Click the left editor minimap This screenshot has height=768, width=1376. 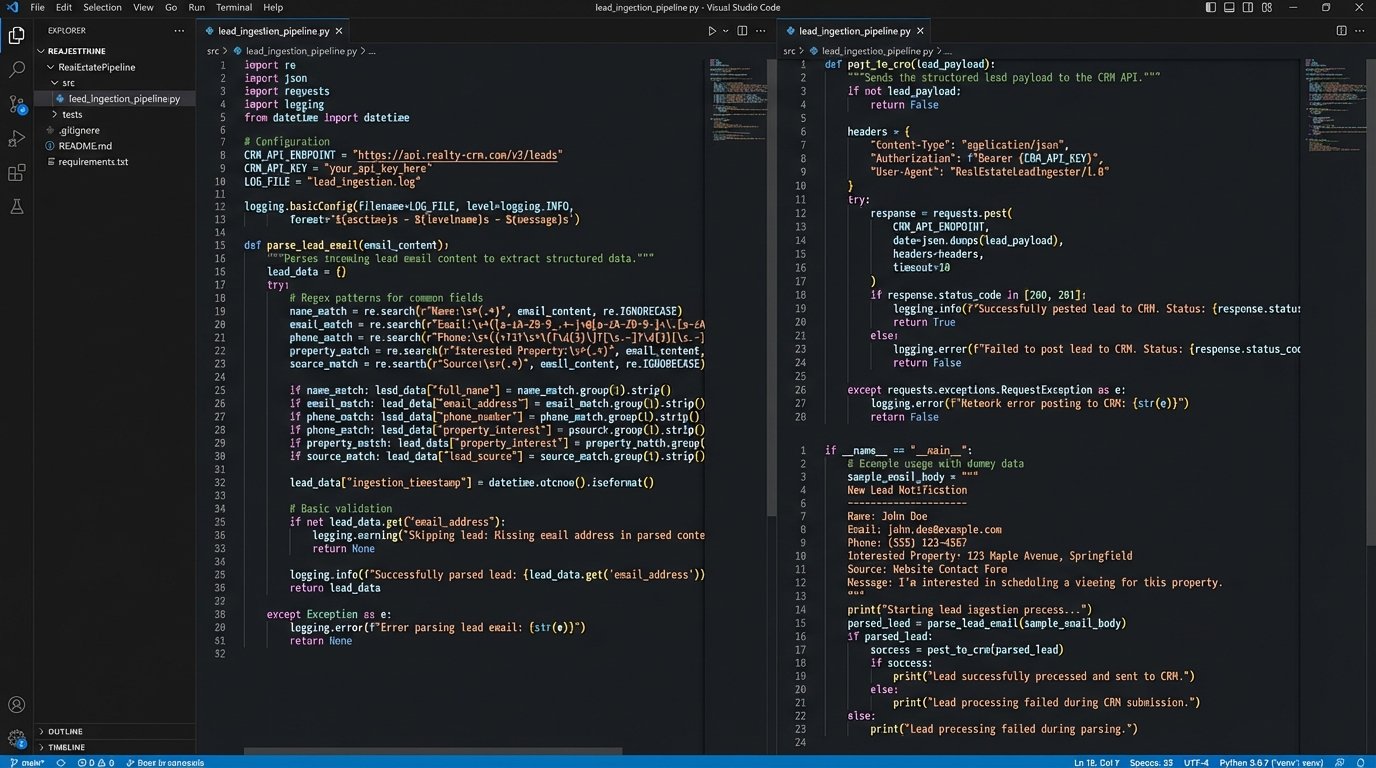[735, 95]
